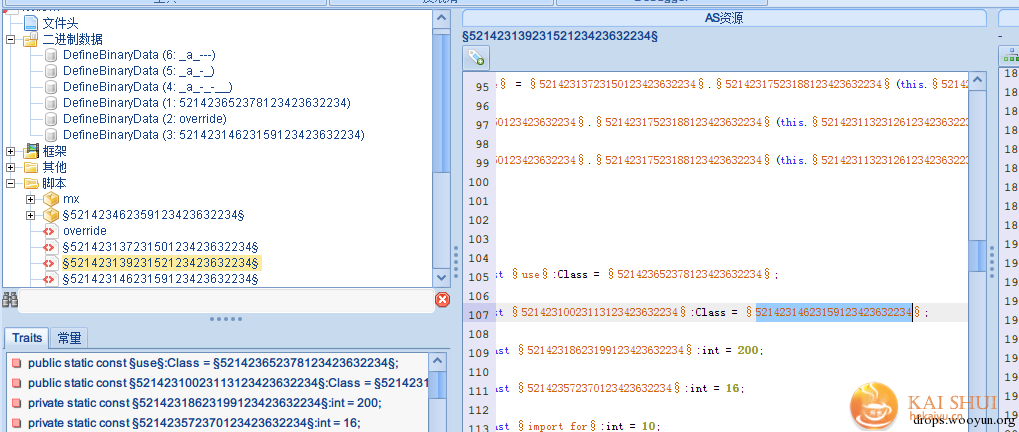Image resolution: width=1019 pixels, height=432 pixels.
Task: Click the 脚本 open-folder icon
Action: click(31, 183)
